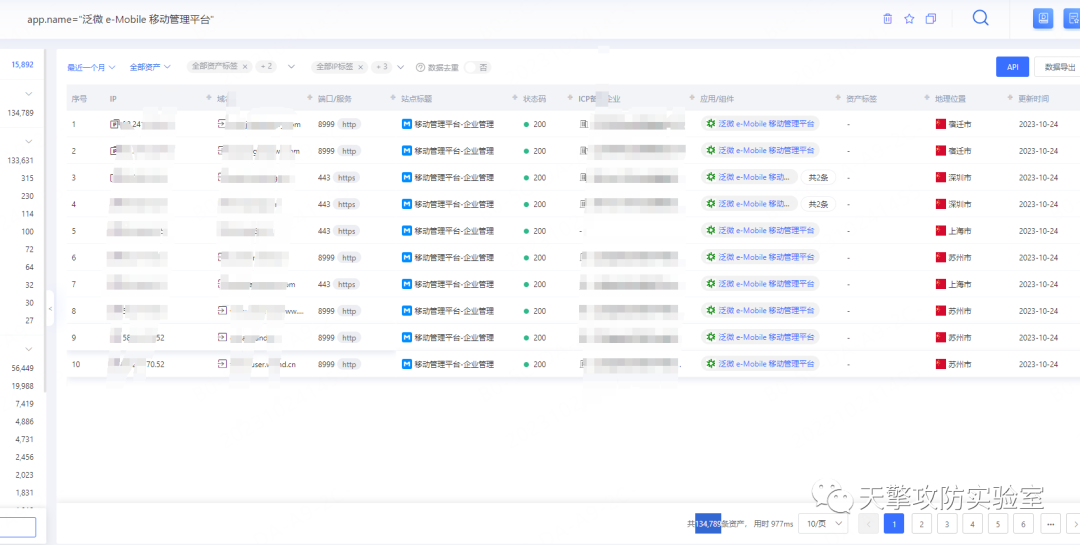
Task: Click the +2 asset tag chip
Action: tap(266, 67)
